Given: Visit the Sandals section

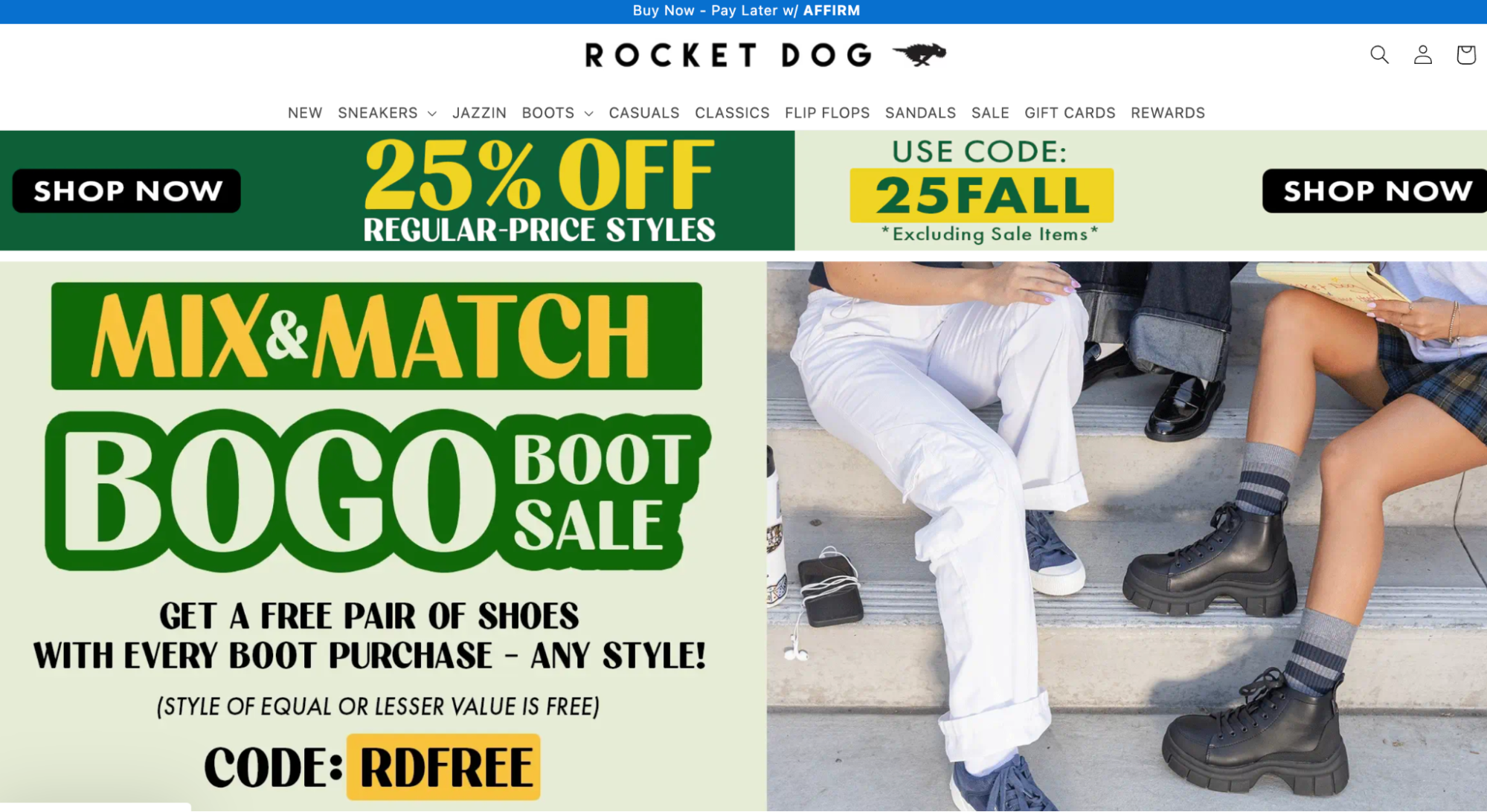Looking at the screenshot, I should 920,112.
